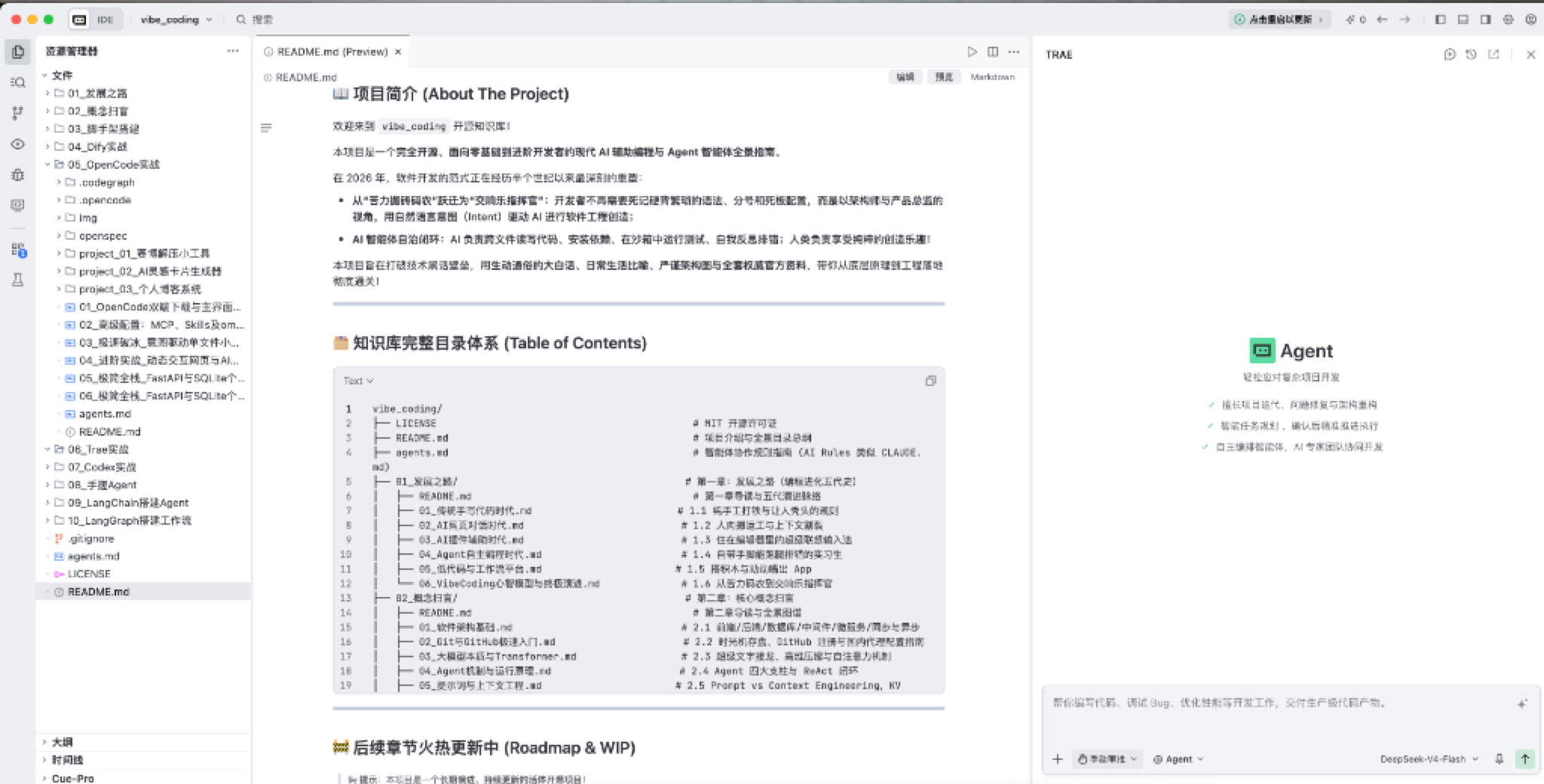
Task: Start a new chat in TRAE panel
Action: pos(1449,54)
